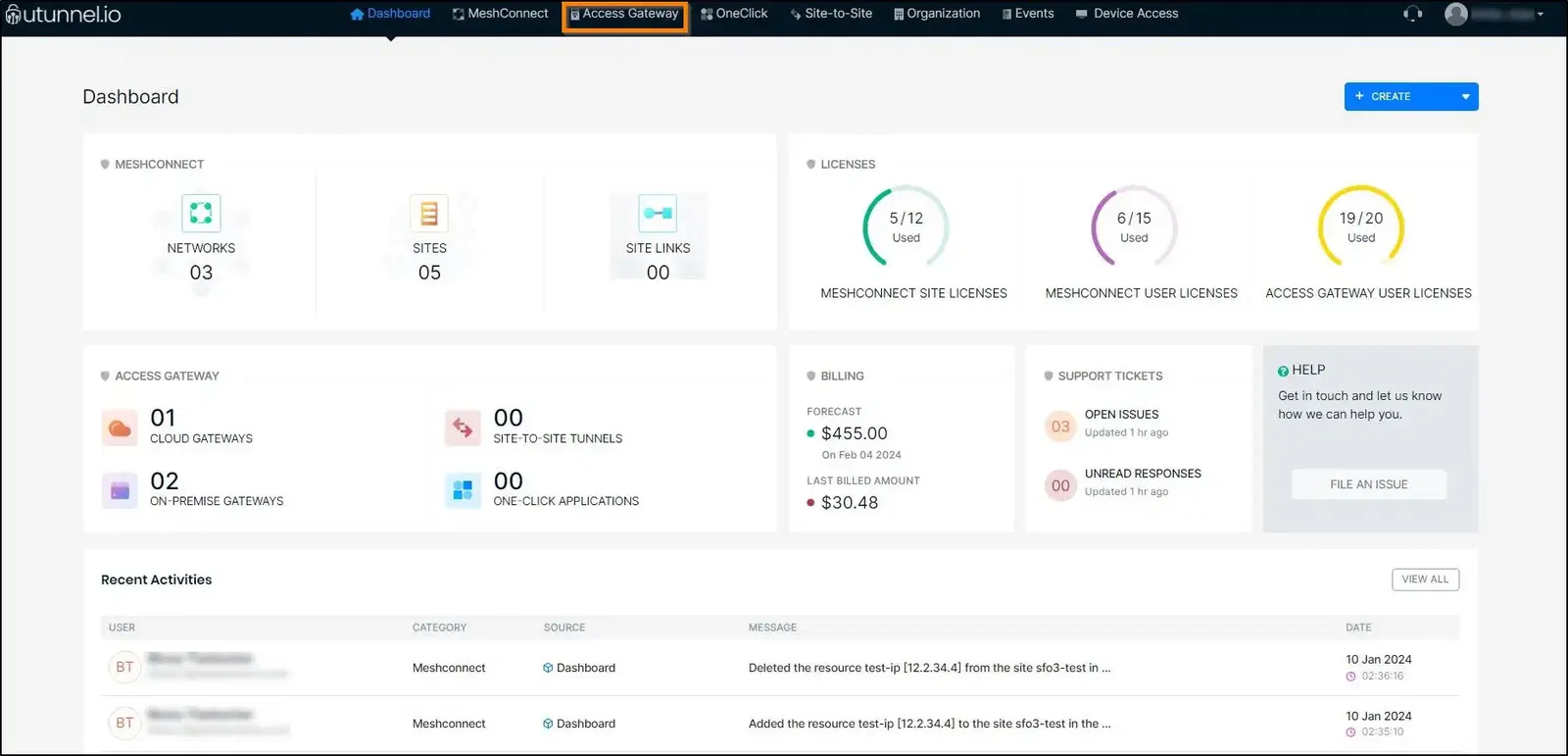
Task: Click the ON-PREMISE GATEWAYS label
Action: [217, 501]
